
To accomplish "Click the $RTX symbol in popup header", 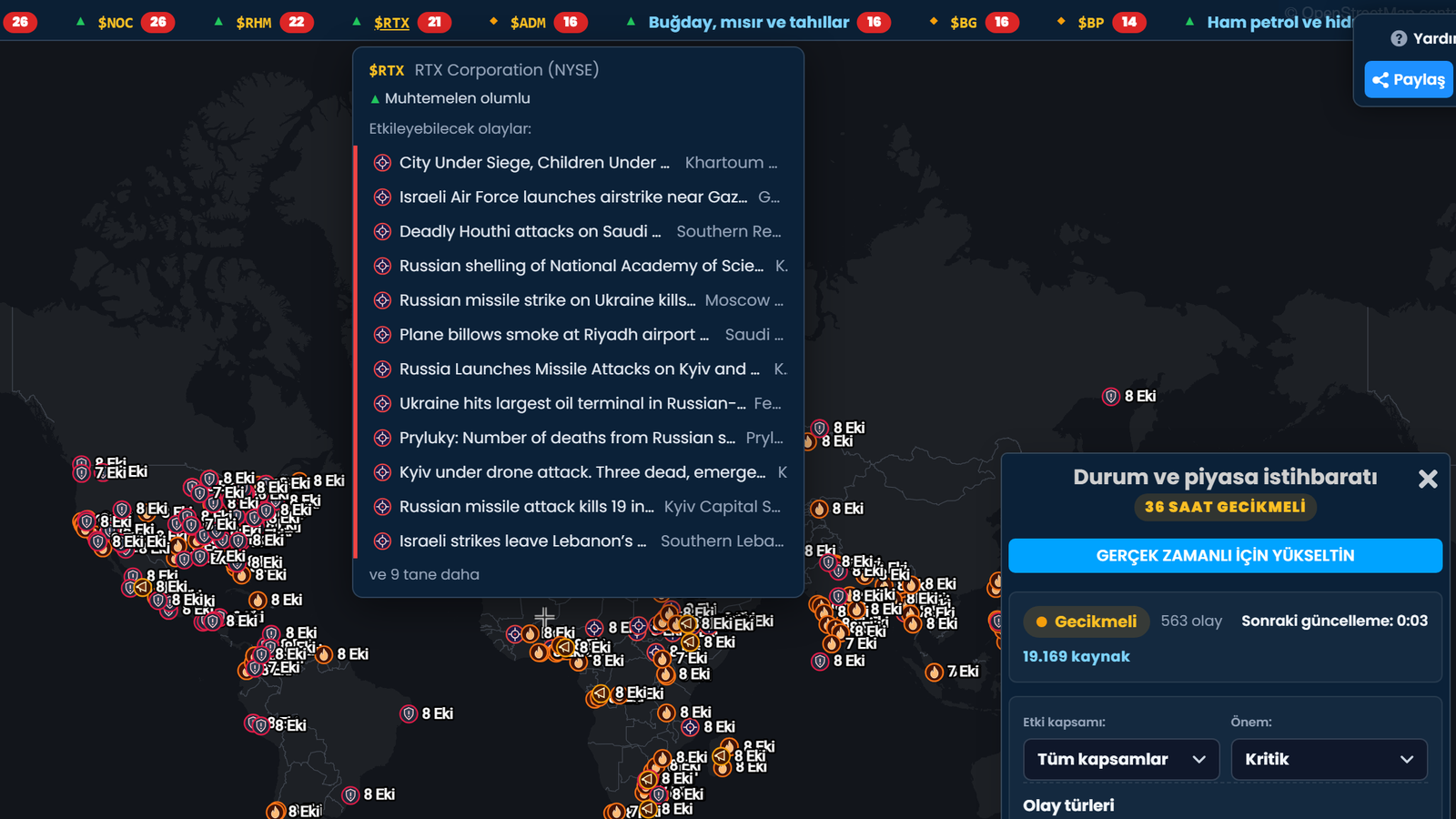I will [x=387, y=70].
